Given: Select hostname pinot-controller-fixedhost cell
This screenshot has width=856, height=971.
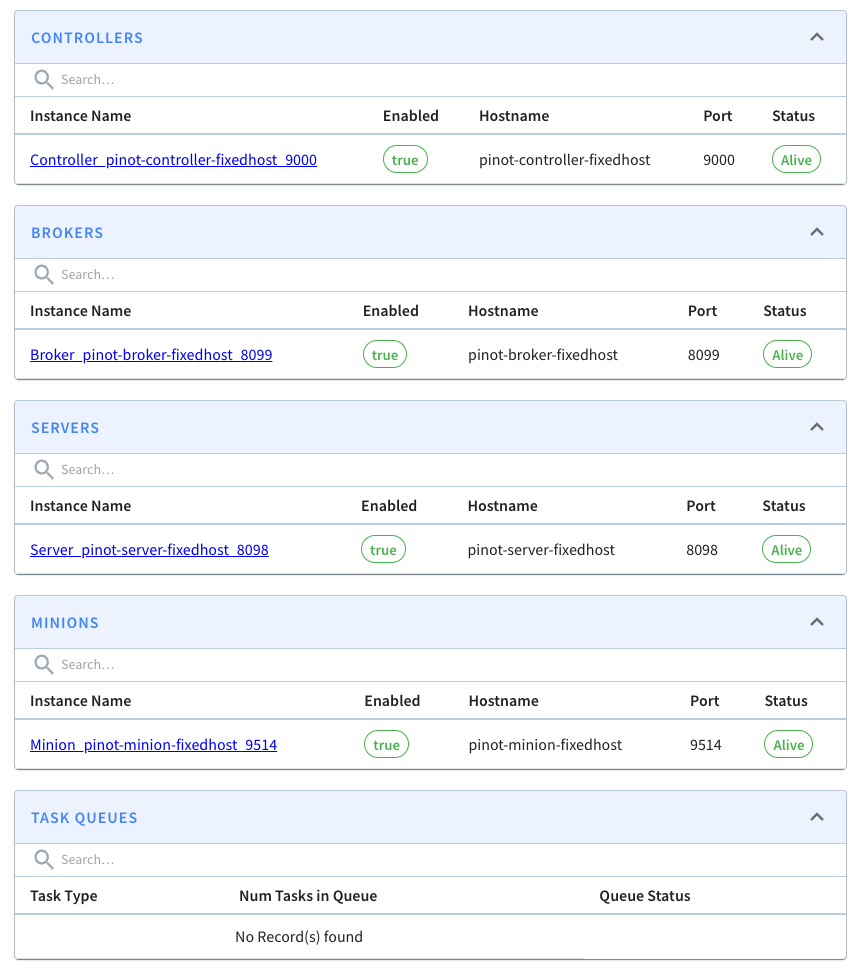Looking at the screenshot, I should (x=564, y=160).
